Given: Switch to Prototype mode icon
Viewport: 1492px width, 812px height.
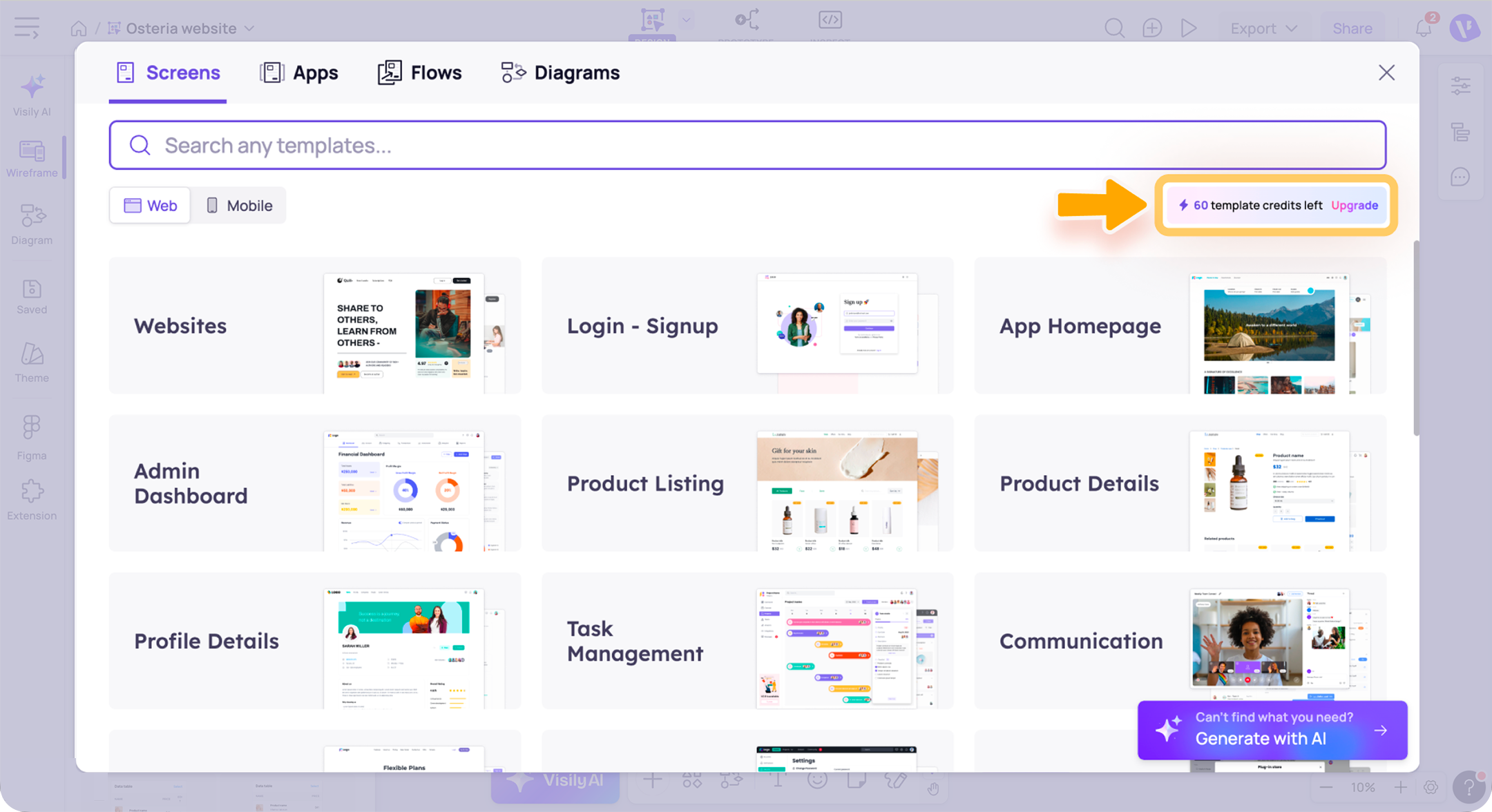Looking at the screenshot, I should [747, 20].
